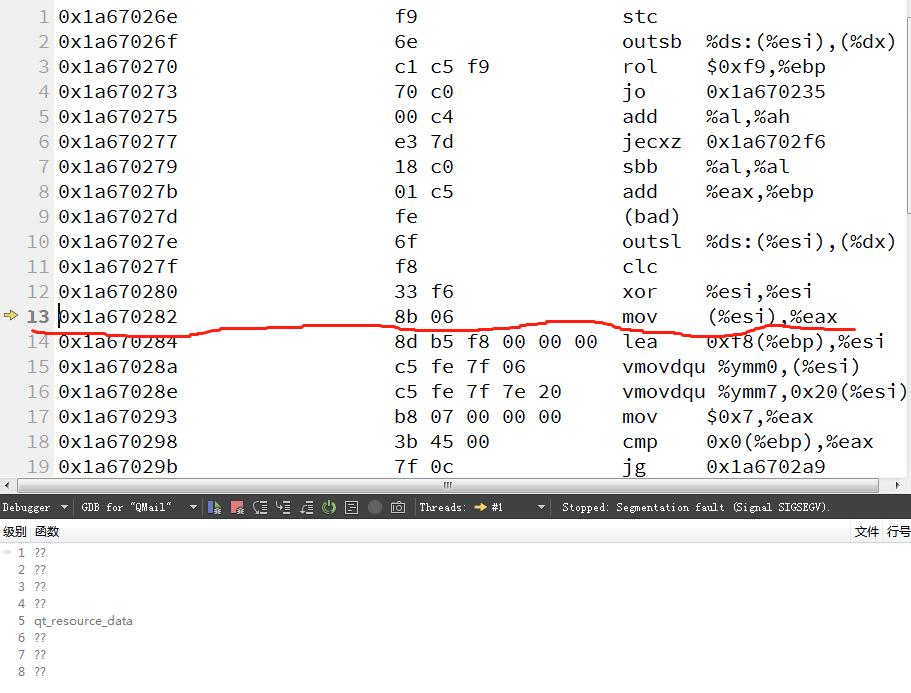Toggle operate-by-instruction mode icon
The width and height of the screenshot is (911, 693).
[352, 508]
